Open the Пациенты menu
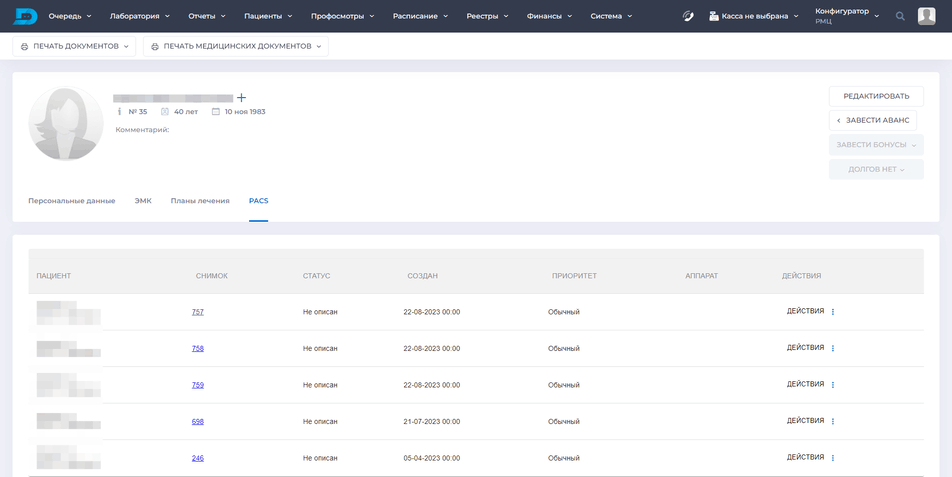Screen dimensions: 952x477 268,16
